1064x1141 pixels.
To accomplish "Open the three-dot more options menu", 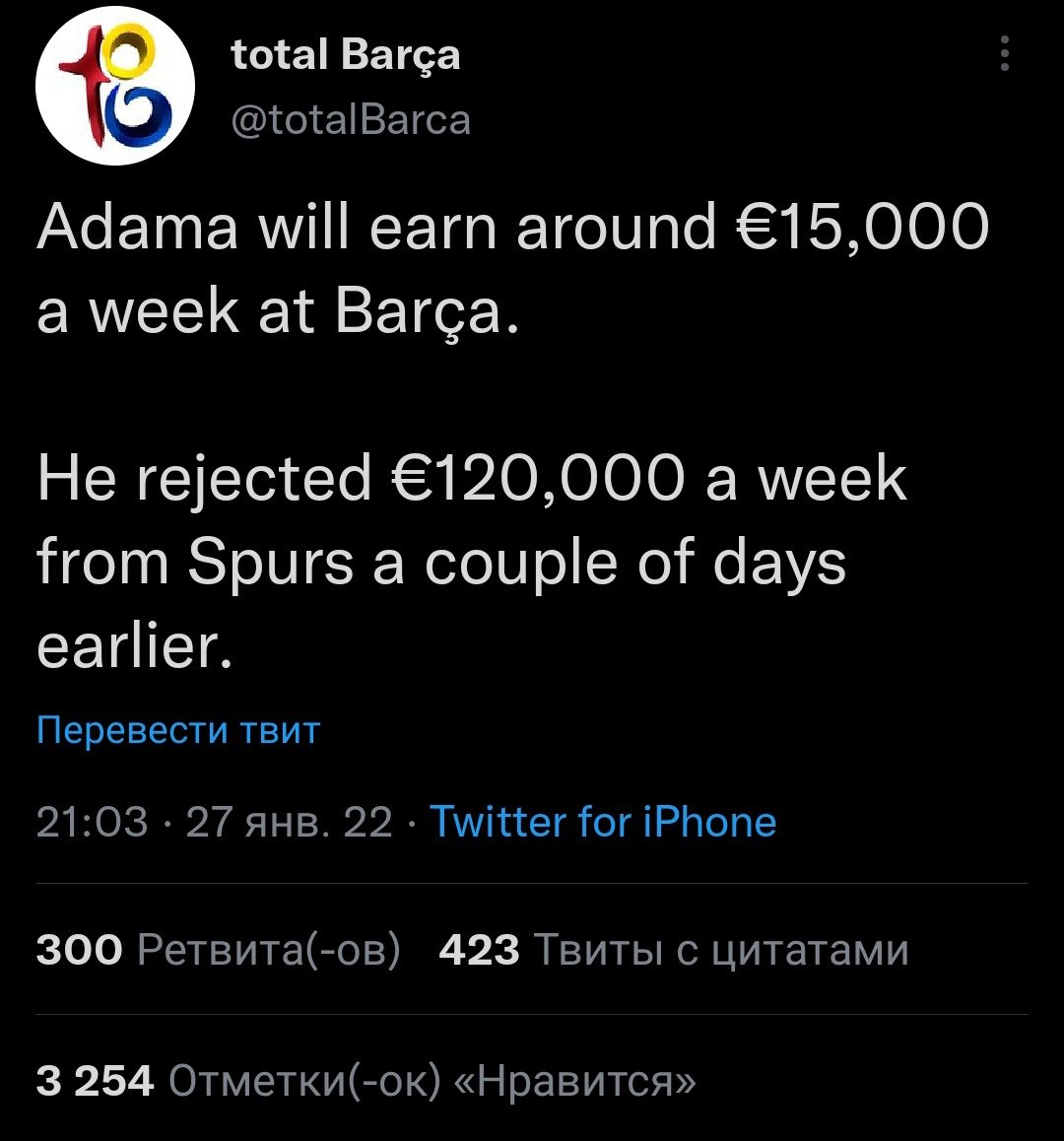I will click(x=1004, y=54).
